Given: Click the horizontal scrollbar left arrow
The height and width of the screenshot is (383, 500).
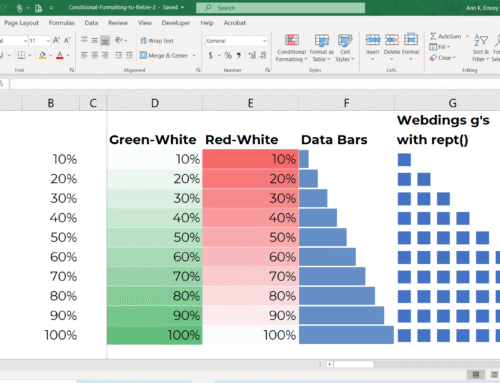Looking at the screenshot, I should (x=329, y=364).
